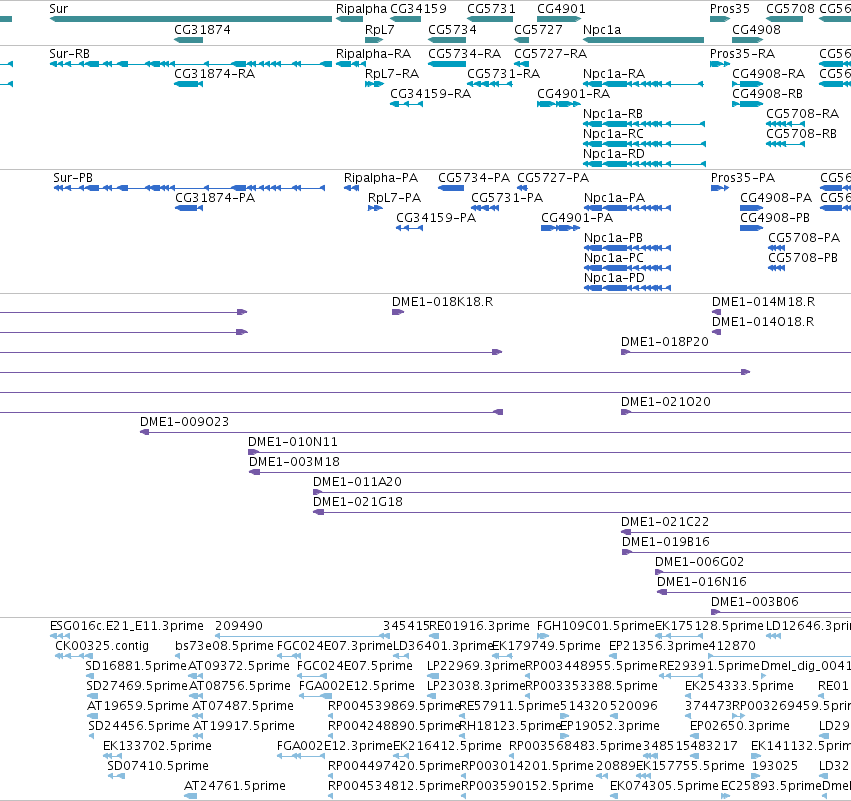
Task: Select transcript RpL7-RA
Action: 374,84
